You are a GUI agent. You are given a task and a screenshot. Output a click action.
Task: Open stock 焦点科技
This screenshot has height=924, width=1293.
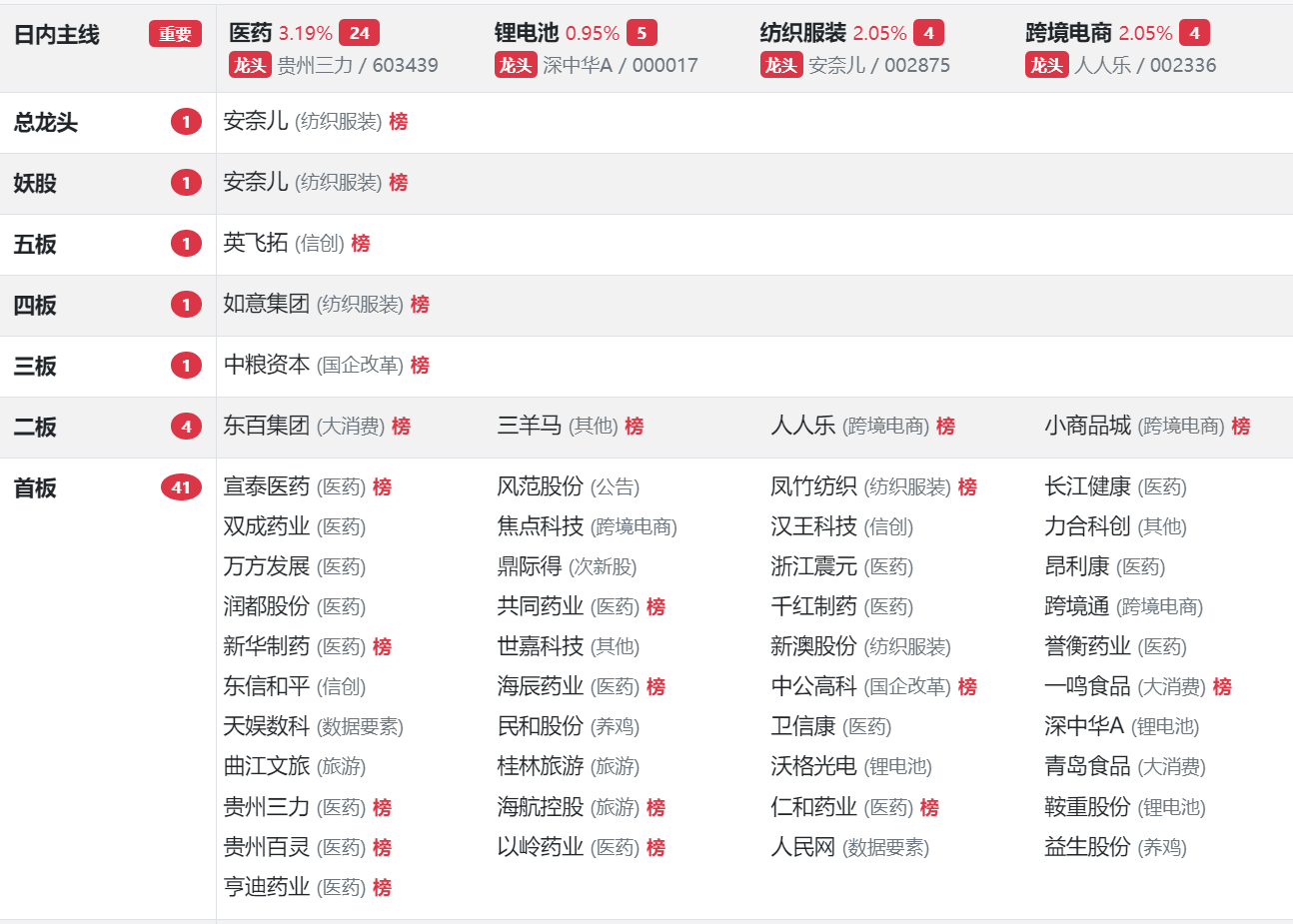coord(541,527)
